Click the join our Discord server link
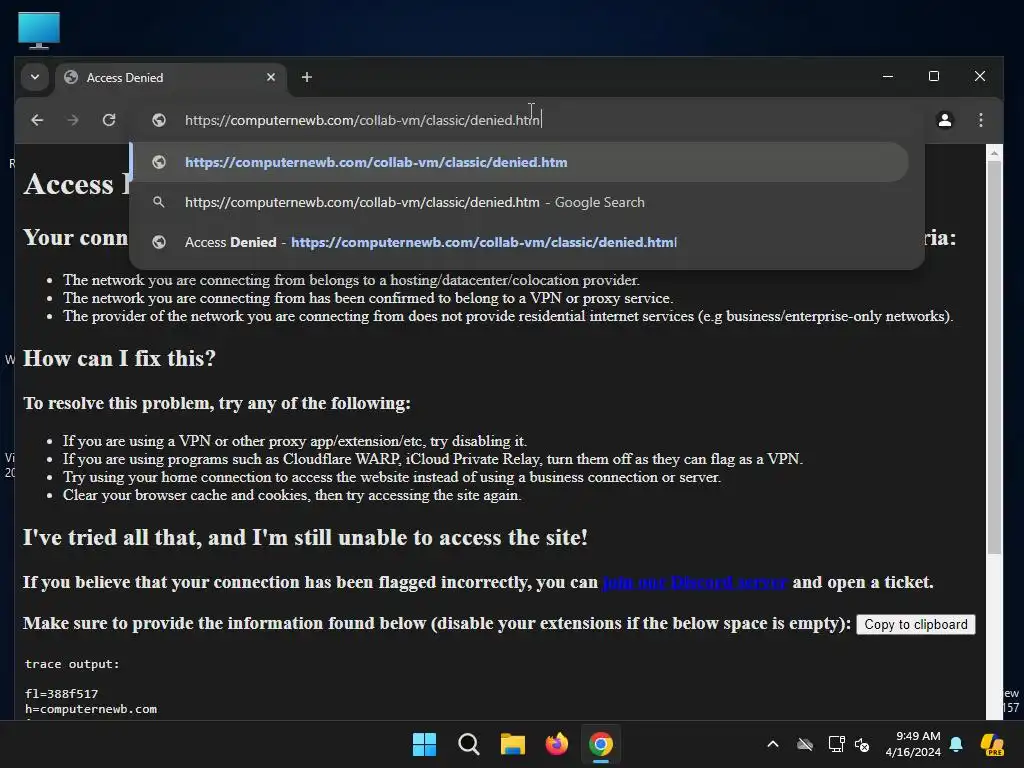This screenshot has width=1024, height=768. coord(695,583)
